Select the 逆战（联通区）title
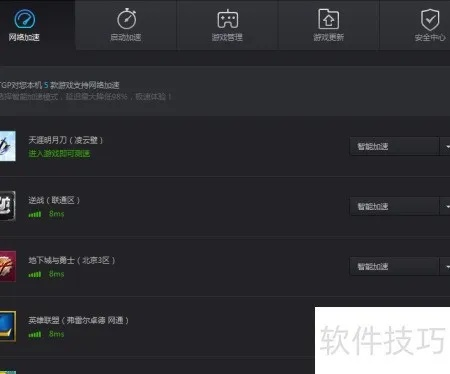 click(x=54, y=200)
